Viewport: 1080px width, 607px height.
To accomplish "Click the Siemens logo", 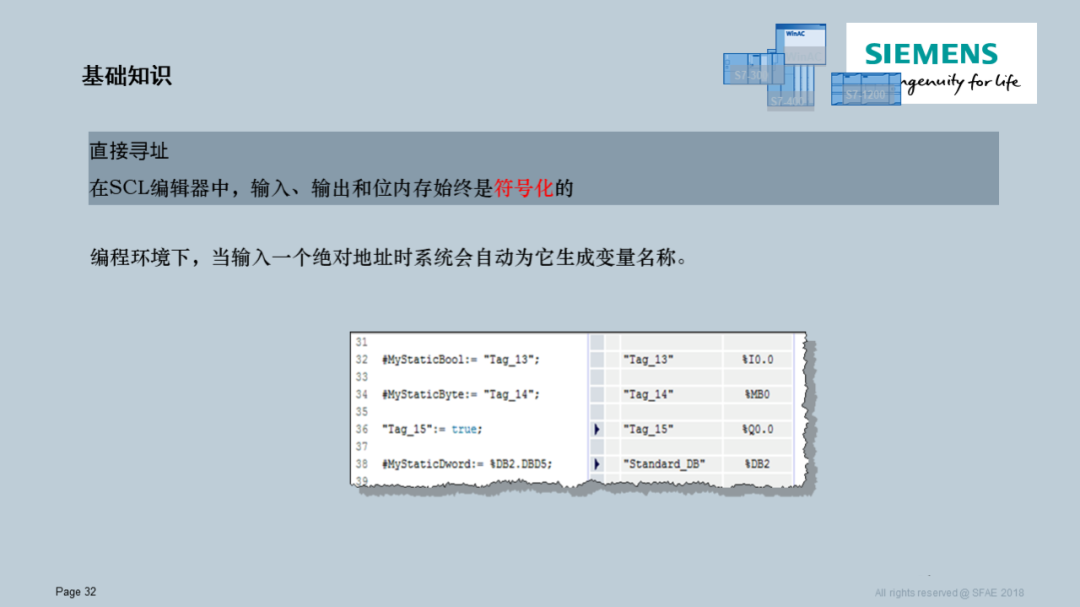I will point(930,54).
